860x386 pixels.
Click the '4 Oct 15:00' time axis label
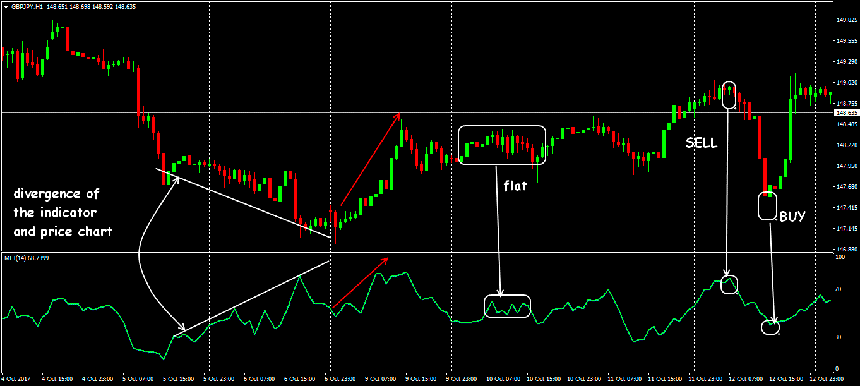click(57, 379)
